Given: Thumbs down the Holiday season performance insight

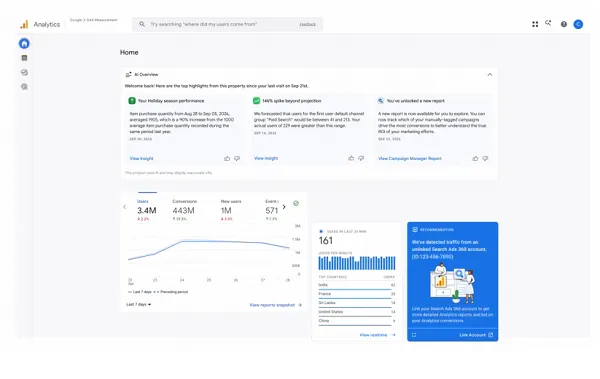Looking at the screenshot, I should pos(237,158).
